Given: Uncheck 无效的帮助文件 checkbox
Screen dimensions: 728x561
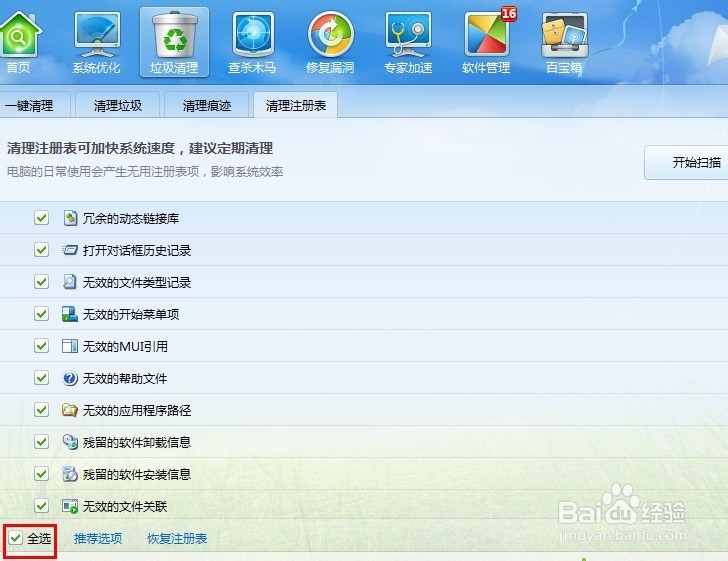Looking at the screenshot, I should click(x=41, y=378).
